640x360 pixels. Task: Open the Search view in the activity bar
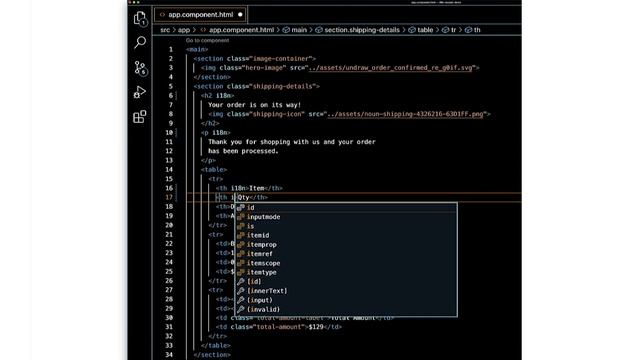pyautogui.click(x=140, y=42)
